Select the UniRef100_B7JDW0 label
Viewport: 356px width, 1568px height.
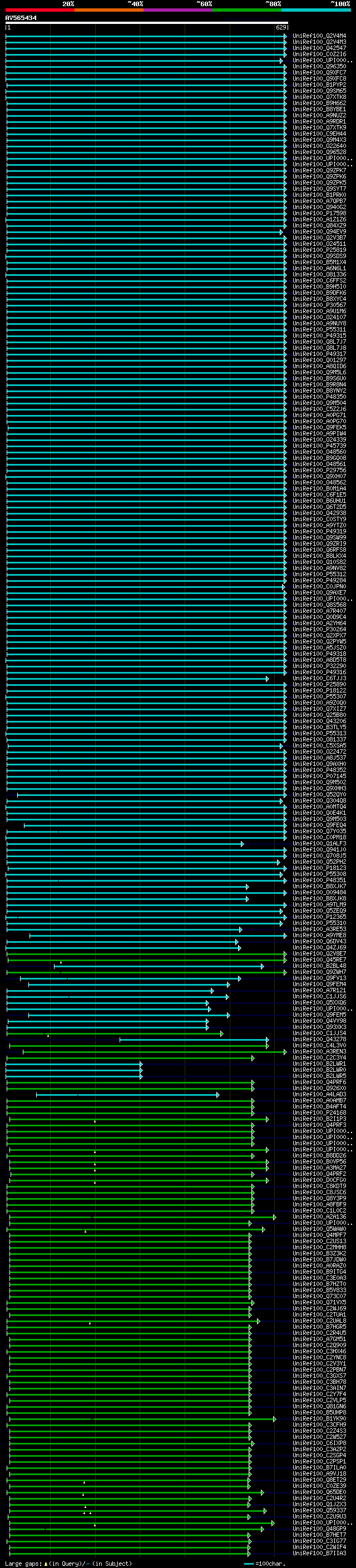[x=319, y=1259]
